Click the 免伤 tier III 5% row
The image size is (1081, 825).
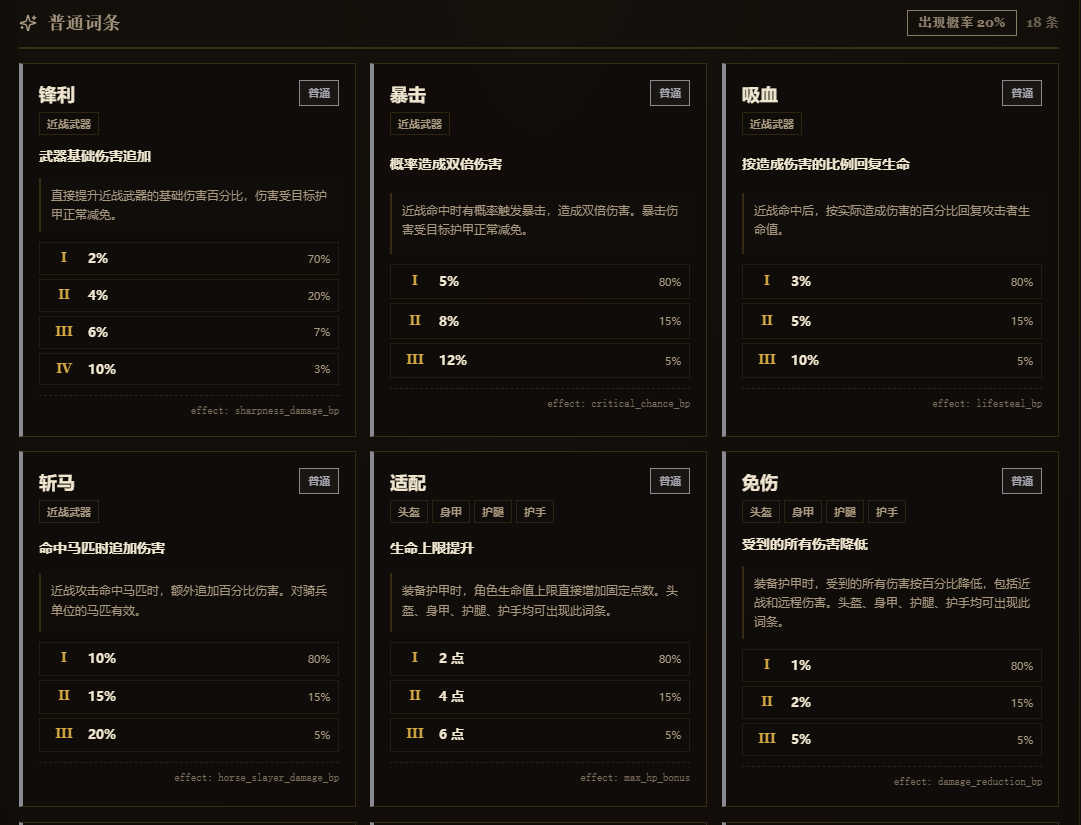click(x=891, y=739)
